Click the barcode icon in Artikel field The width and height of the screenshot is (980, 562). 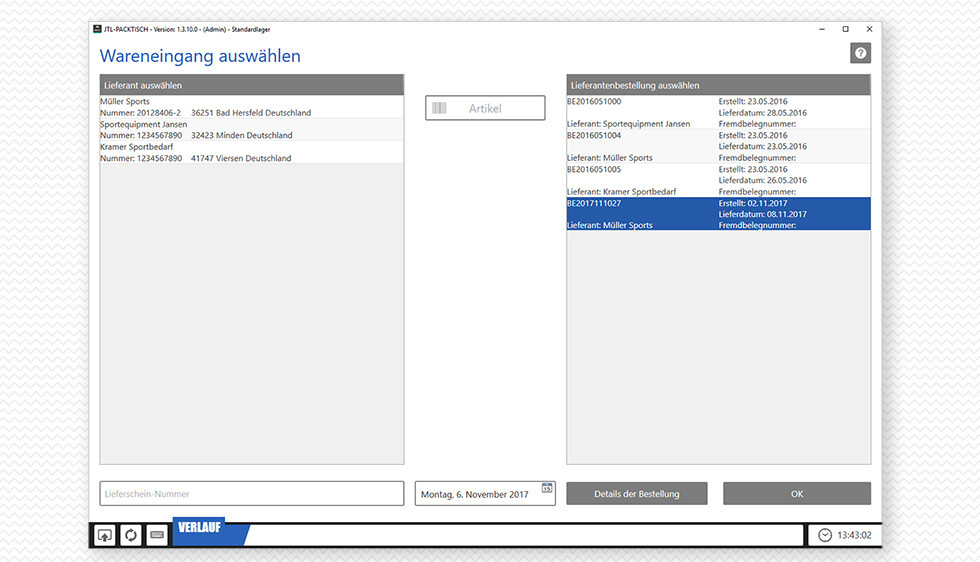tap(439, 108)
